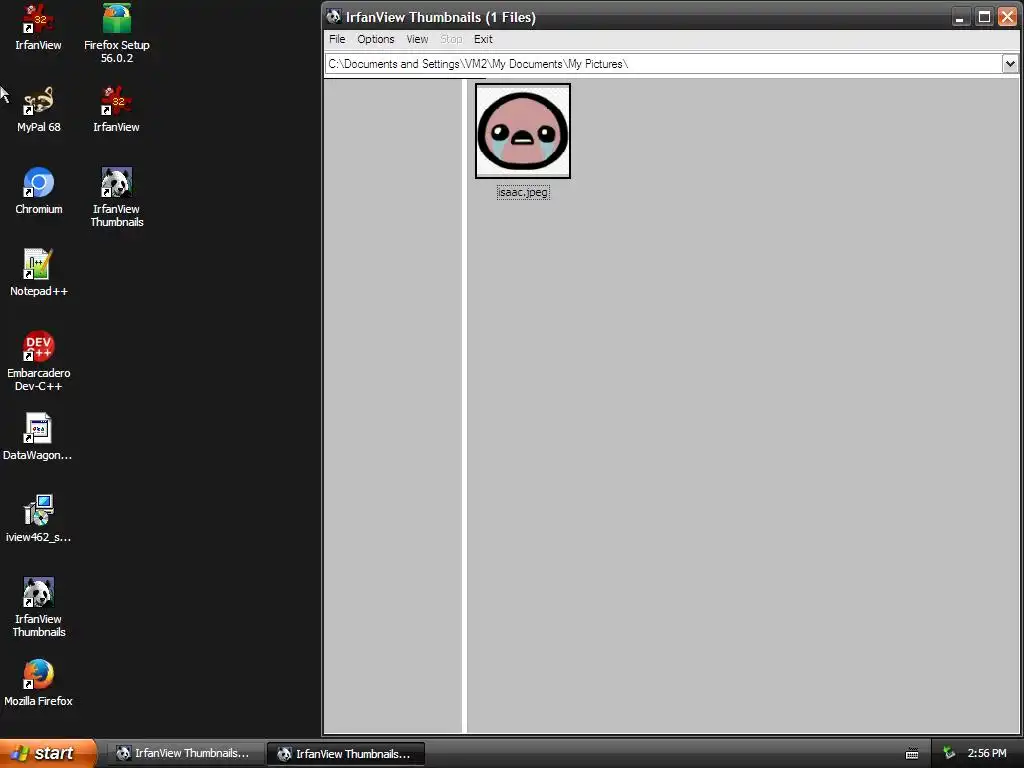Select the isaac.jpeg thumbnail image
The height and width of the screenshot is (768, 1024).
523,131
